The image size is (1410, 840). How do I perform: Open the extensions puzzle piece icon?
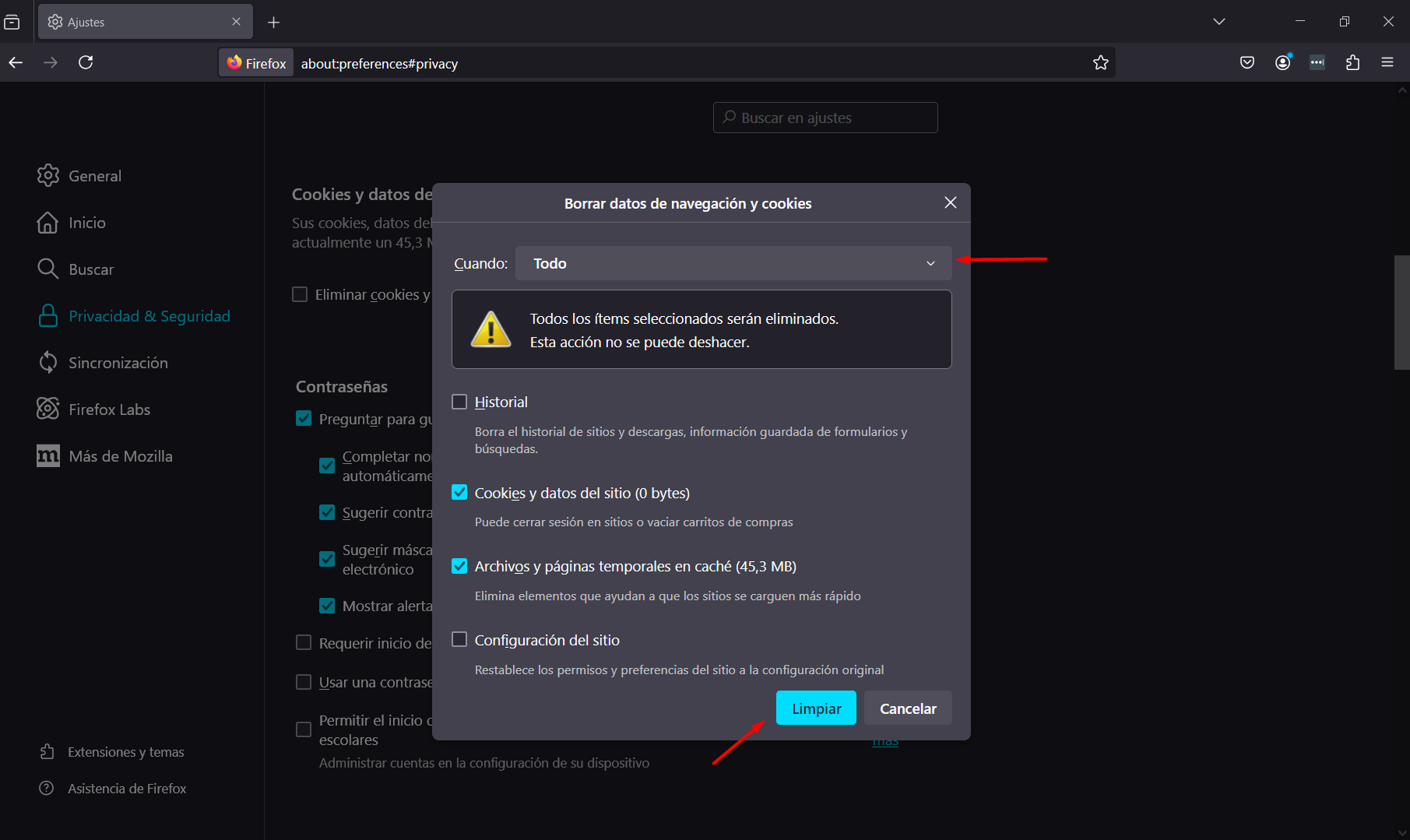coord(1352,62)
